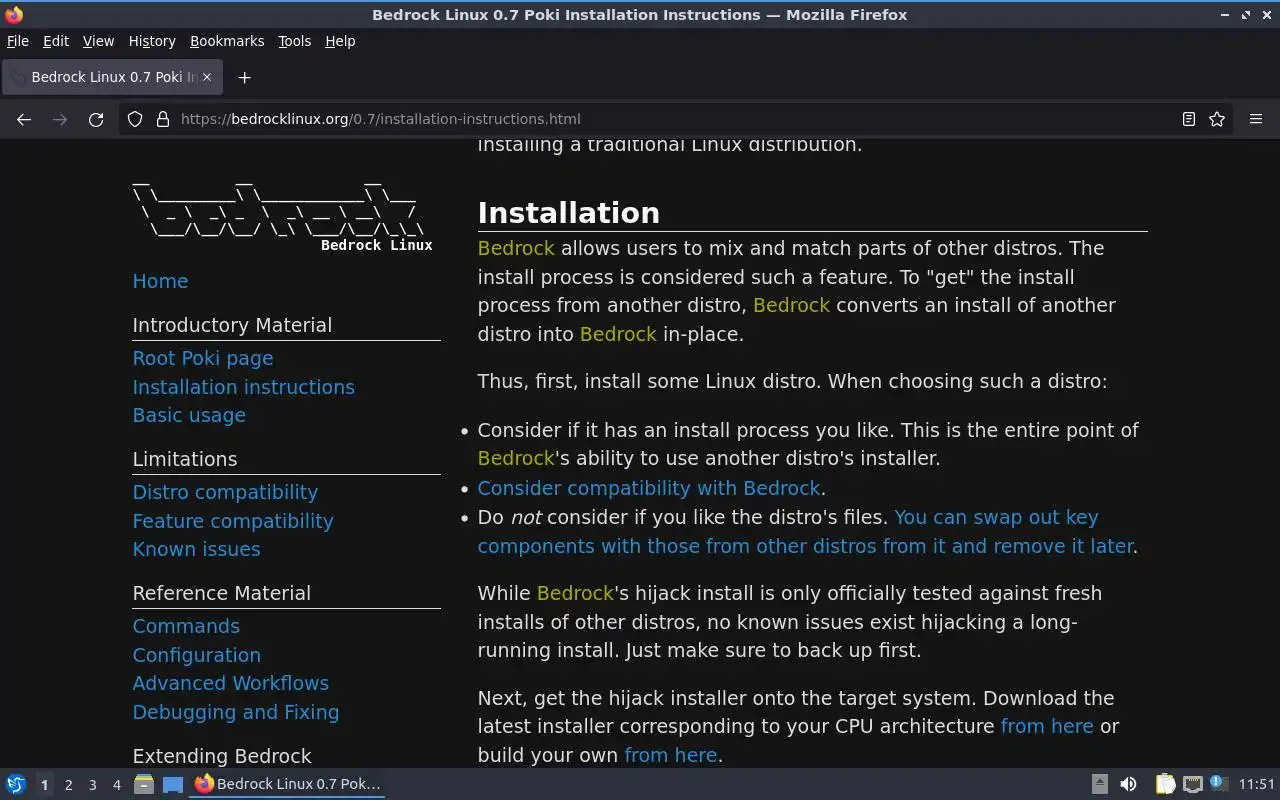This screenshot has width=1280, height=800.
Task: Open the Known issues link
Action: [196, 549]
